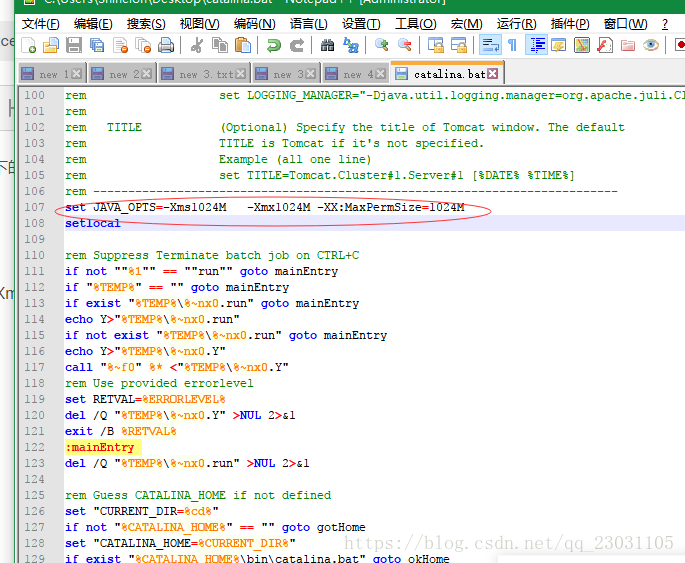
Task: Undo the last edit with the green arrow
Action: [x=274, y=45]
